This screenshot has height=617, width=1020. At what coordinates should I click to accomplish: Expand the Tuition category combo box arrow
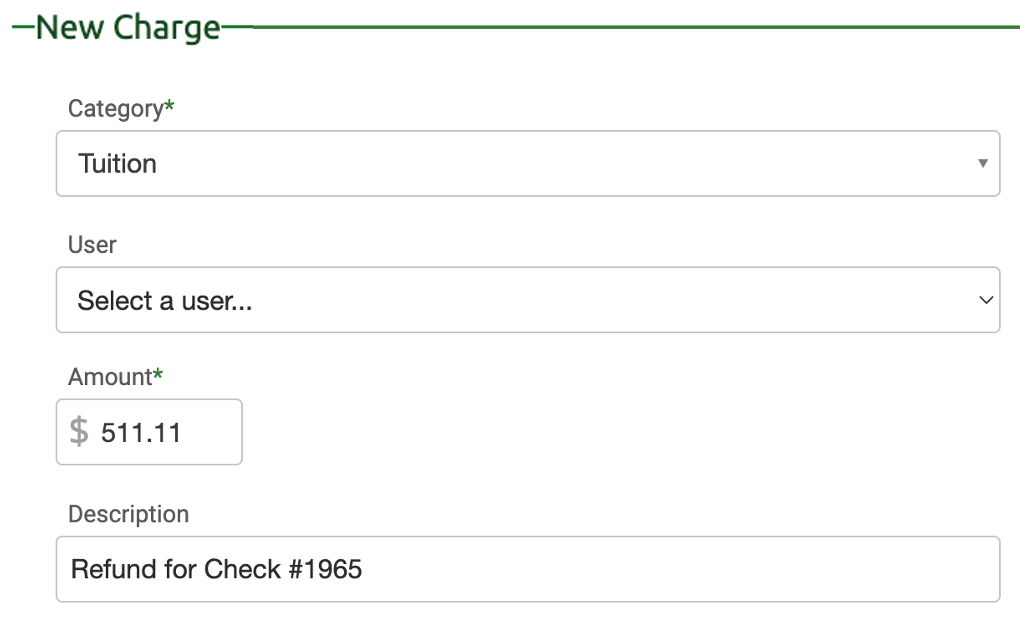pyautogui.click(x=984, y=163)
